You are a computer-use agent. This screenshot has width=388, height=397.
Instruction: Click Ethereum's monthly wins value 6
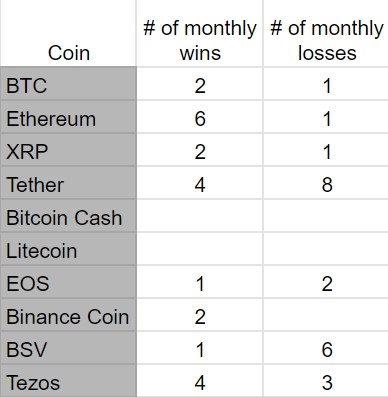click(200, 117)
